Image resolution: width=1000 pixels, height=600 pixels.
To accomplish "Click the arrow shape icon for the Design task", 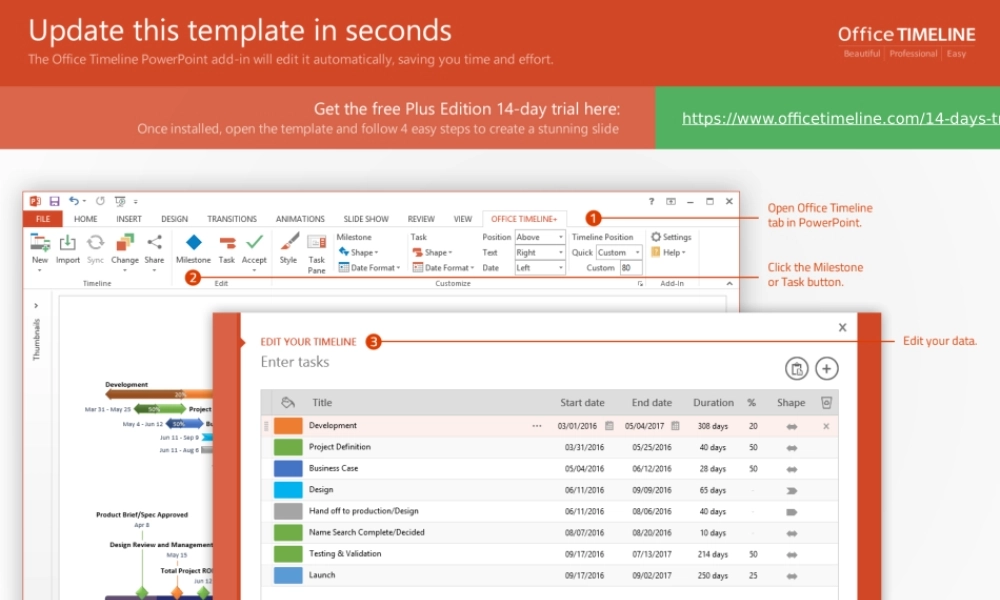I will [792, 490].
